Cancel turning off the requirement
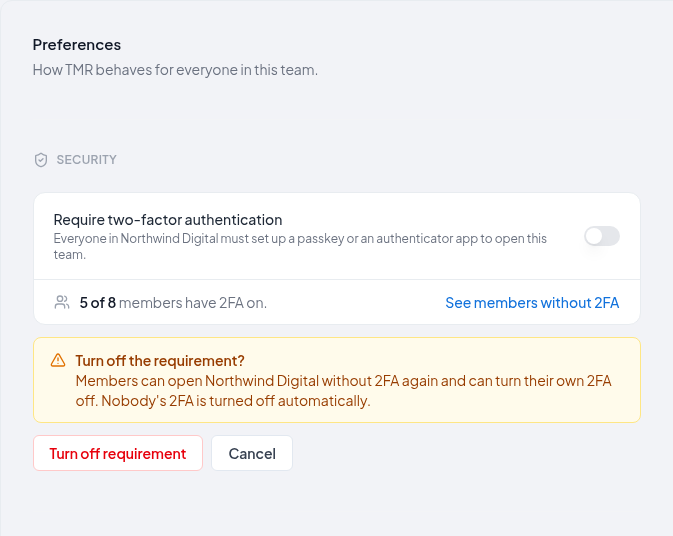This screenshot has height=536, width=673. pos(252,453)
